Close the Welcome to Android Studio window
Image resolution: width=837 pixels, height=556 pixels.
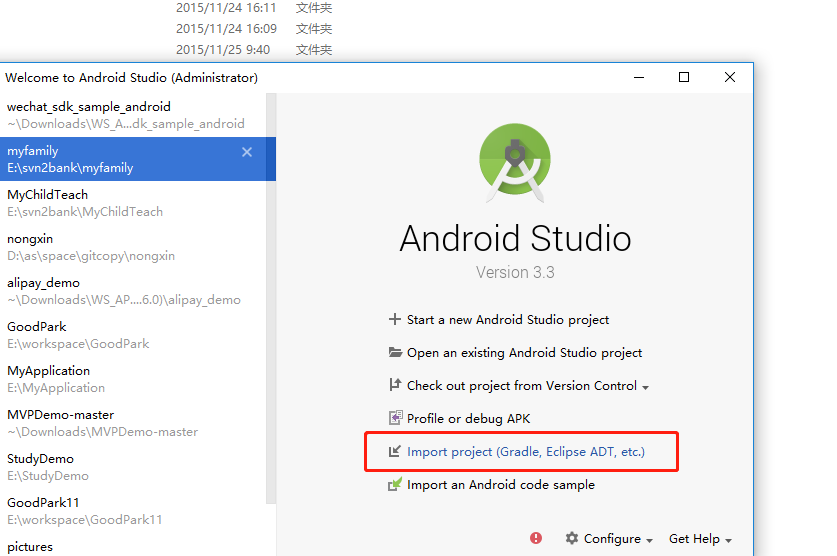click(x=730, y=77)
